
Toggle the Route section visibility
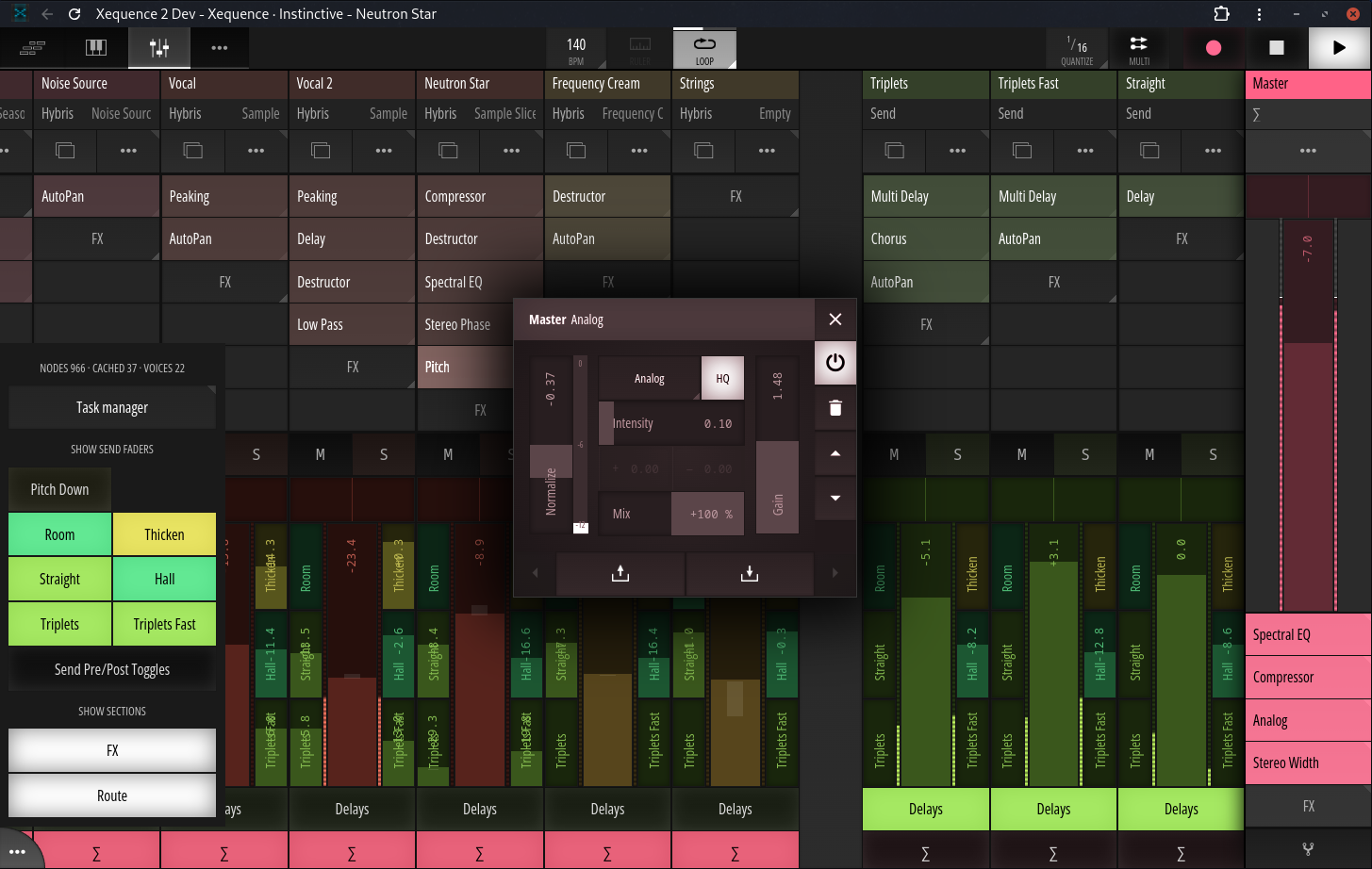click(112, 795)
